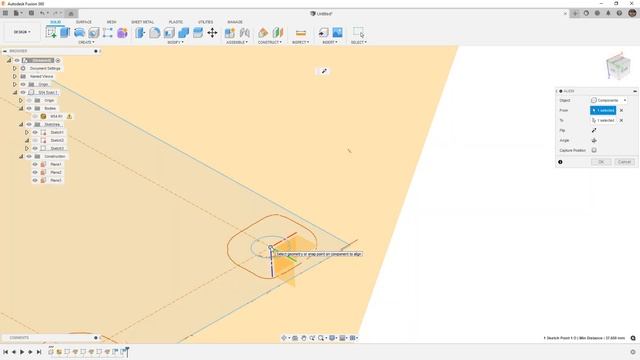
Task: Toggle visibility of Sketch1
Action: pyautogui.click(x=35, y=132)
